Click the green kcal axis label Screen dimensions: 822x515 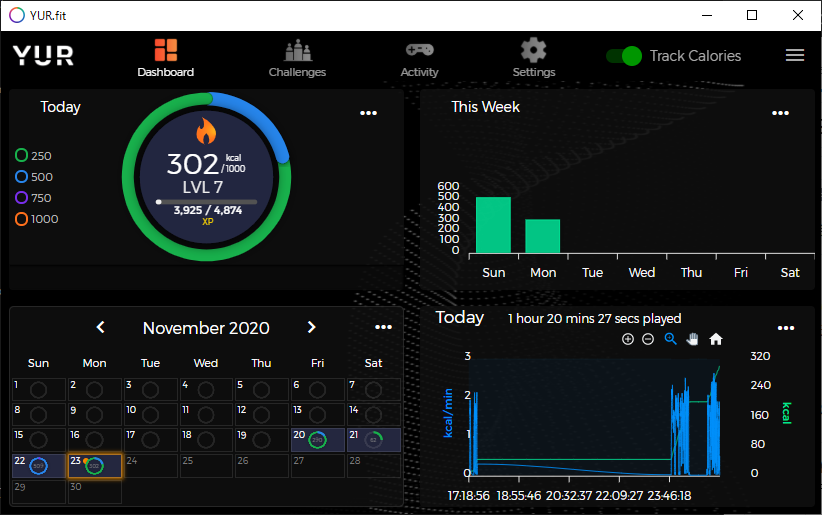pyautogui.click(x=786, y=413)
